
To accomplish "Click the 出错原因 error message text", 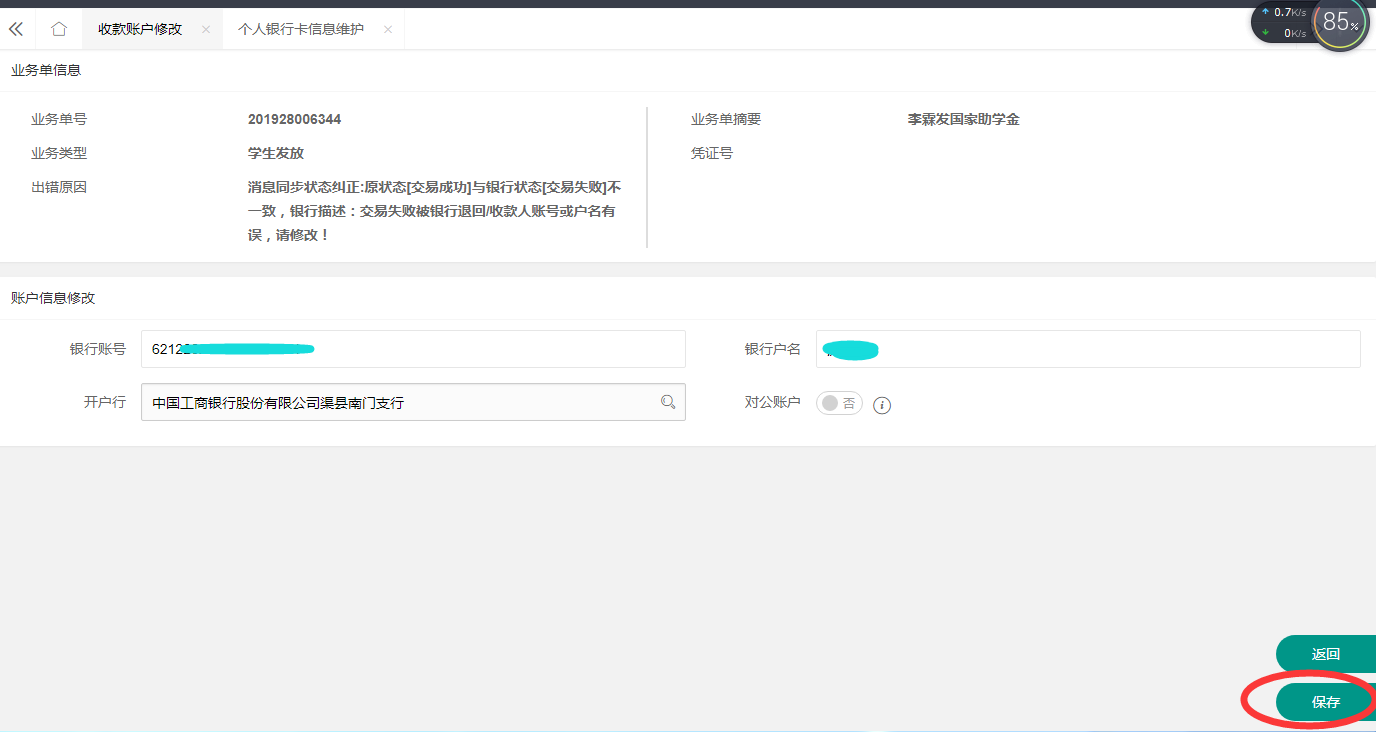I will [x=433, y=211].
